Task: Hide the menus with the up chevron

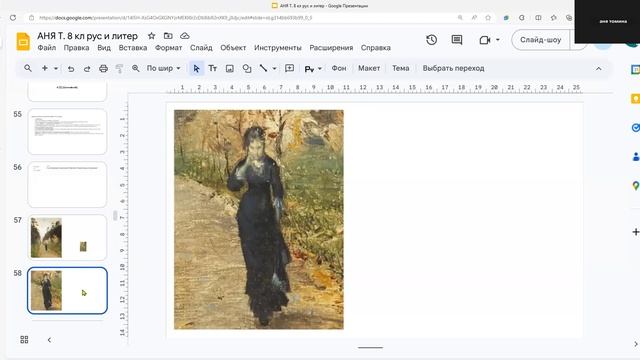Action: coord(598,69)
